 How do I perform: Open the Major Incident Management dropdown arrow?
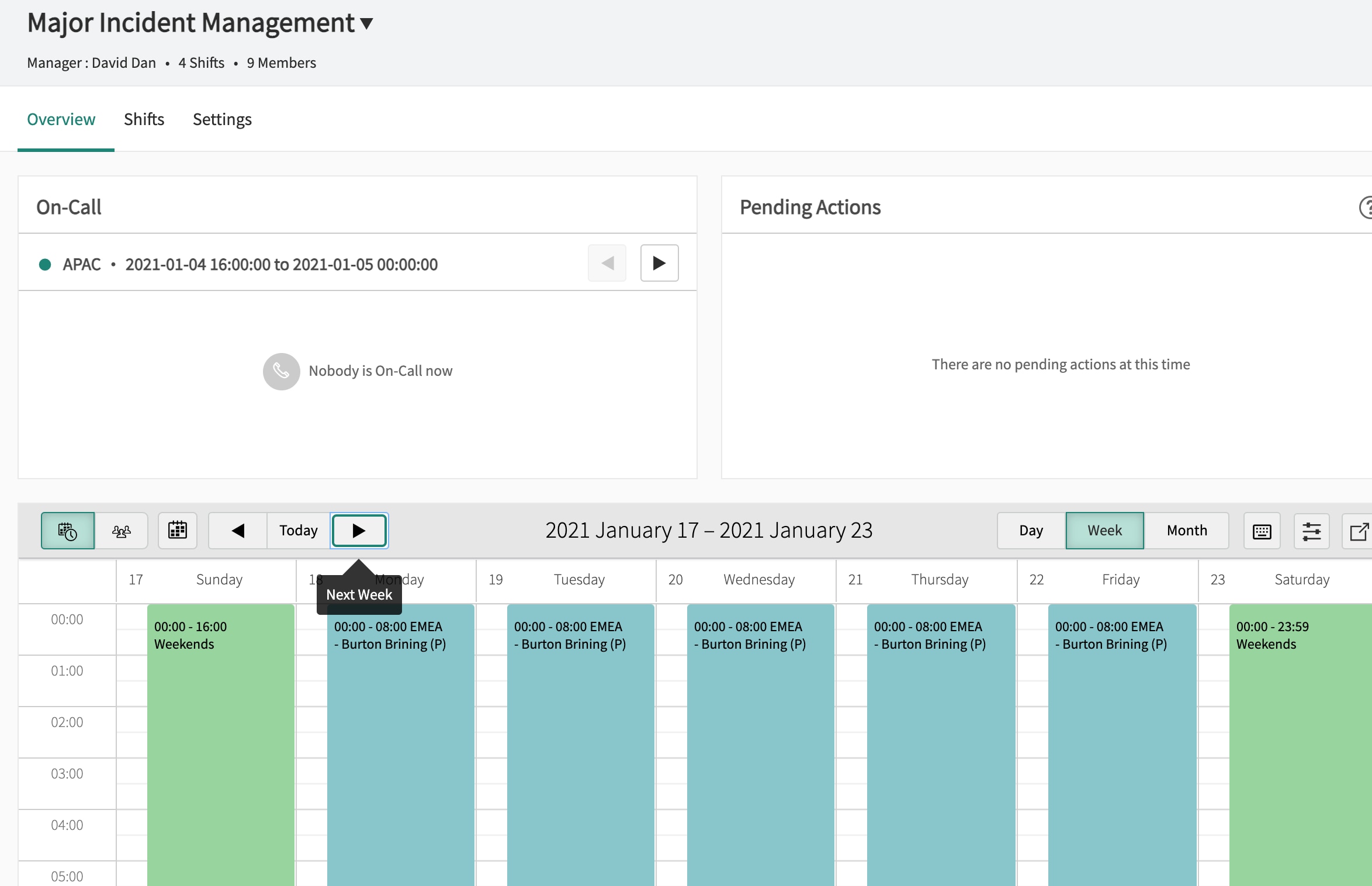tap(366, 24)
